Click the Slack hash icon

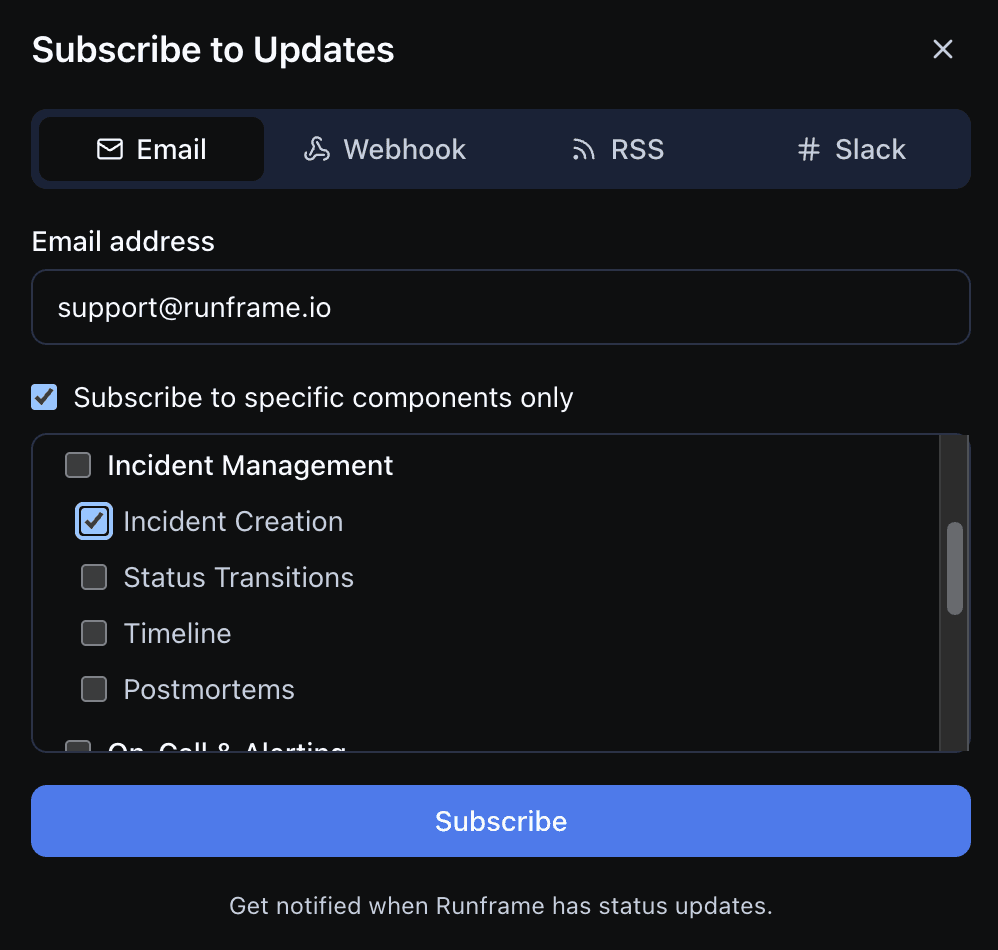(x=808, y=148)
